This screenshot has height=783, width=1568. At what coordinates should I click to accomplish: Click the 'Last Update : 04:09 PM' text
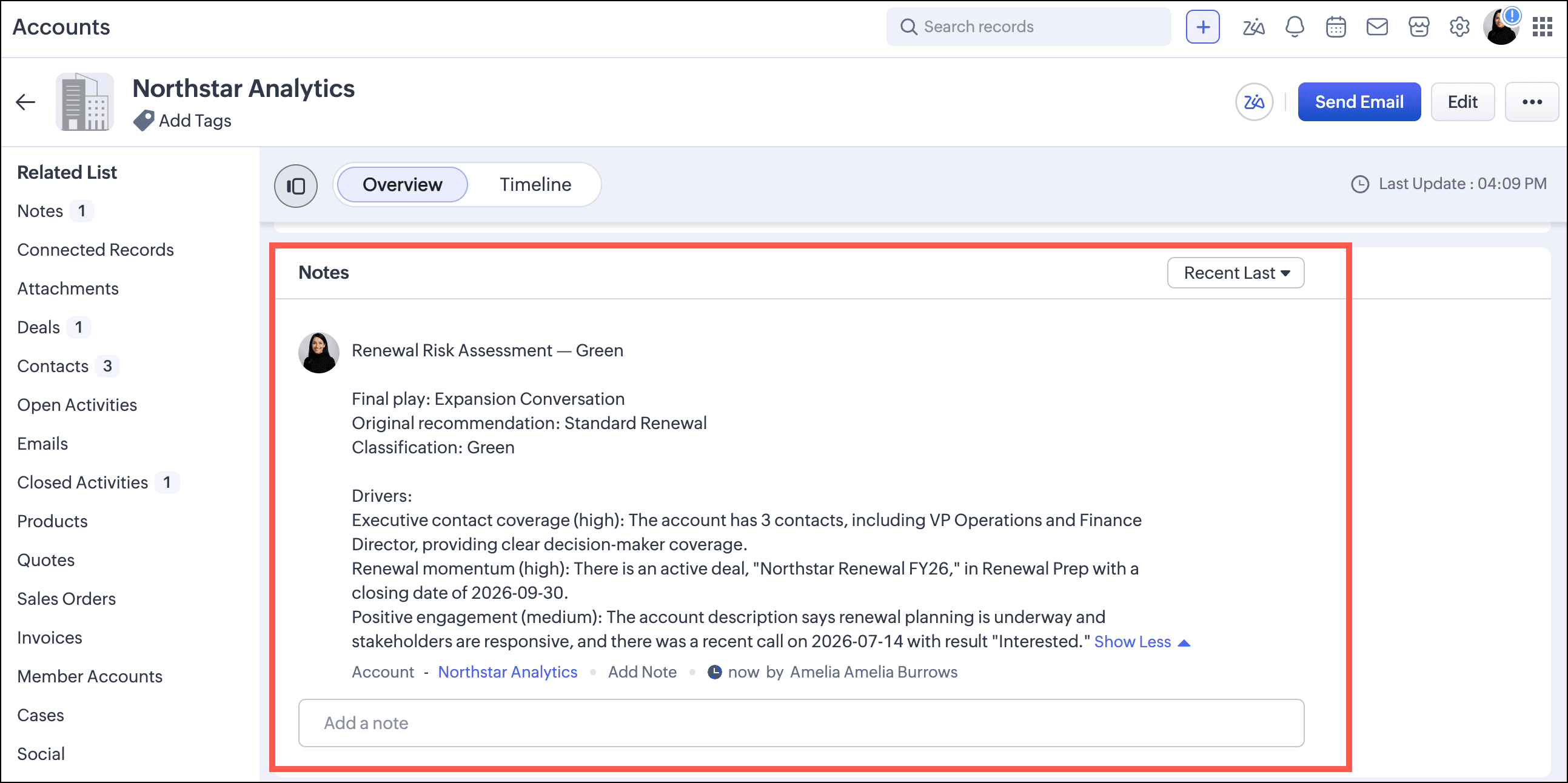1462,184
